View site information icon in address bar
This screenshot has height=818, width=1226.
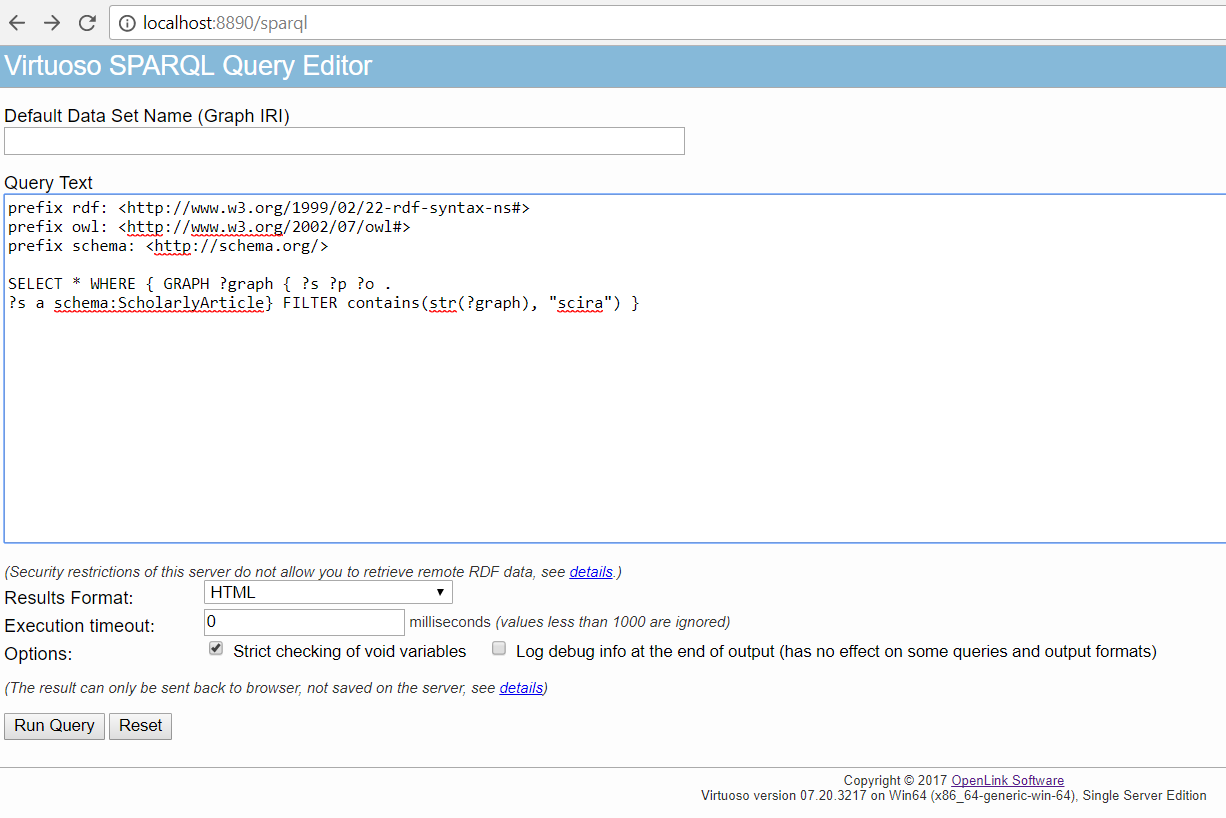pos(125,22)
